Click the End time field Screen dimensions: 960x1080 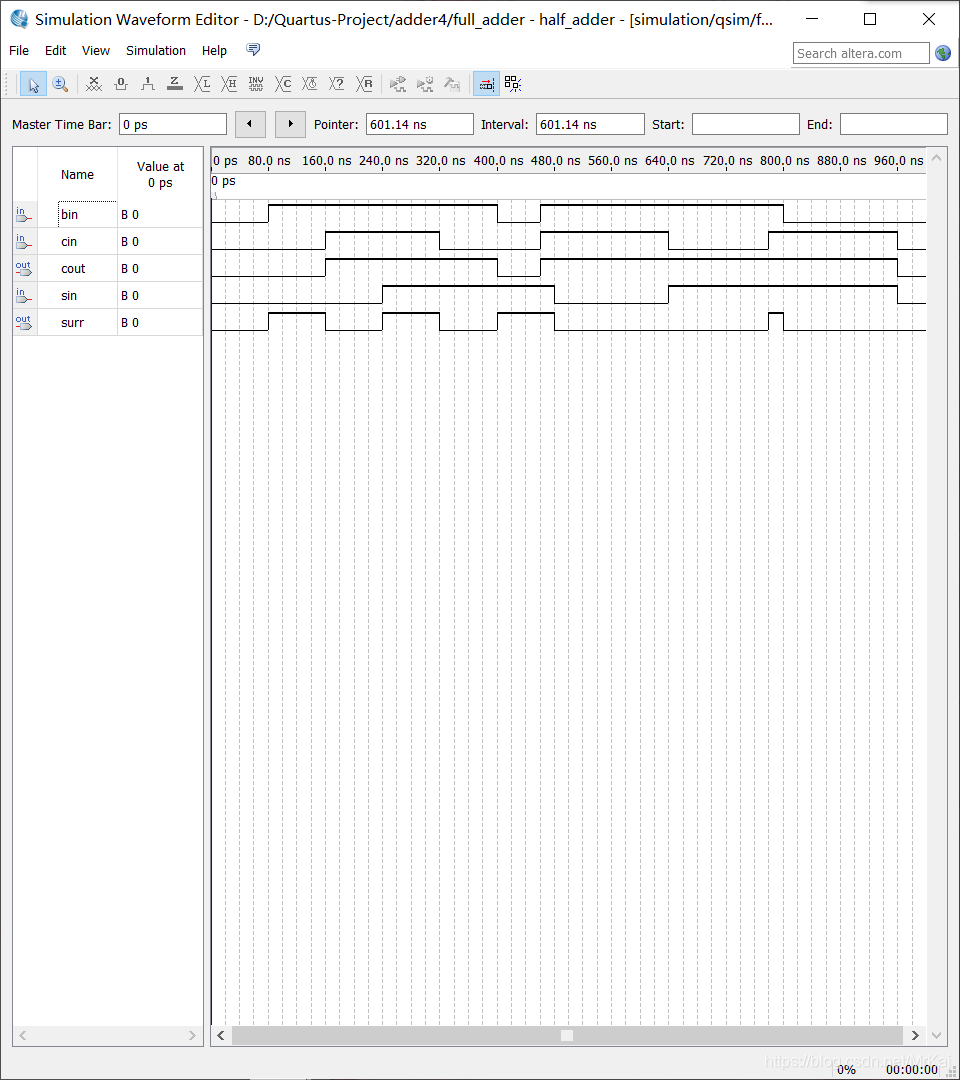894,124
